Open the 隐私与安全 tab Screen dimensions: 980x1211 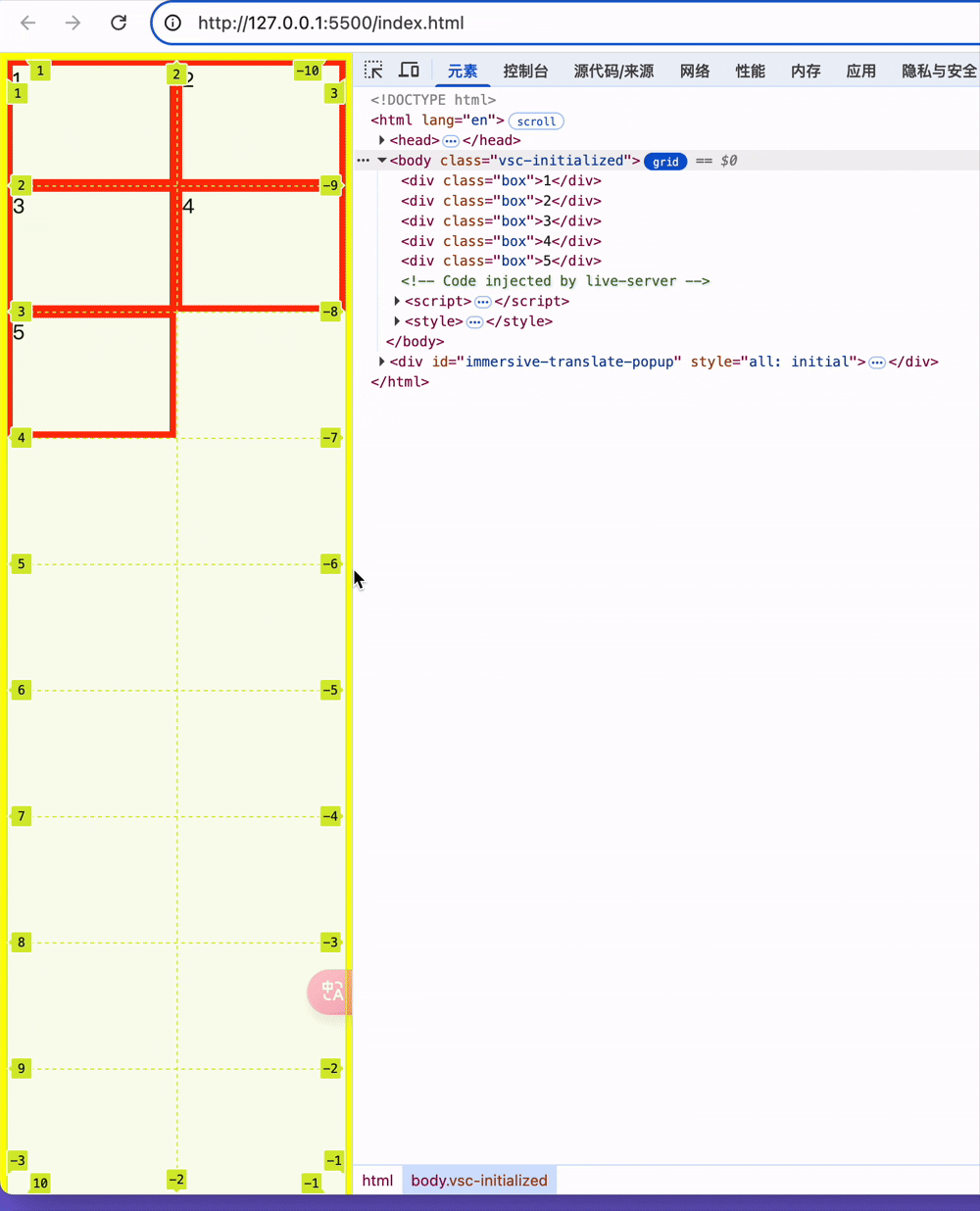click(x=939, y=71)
